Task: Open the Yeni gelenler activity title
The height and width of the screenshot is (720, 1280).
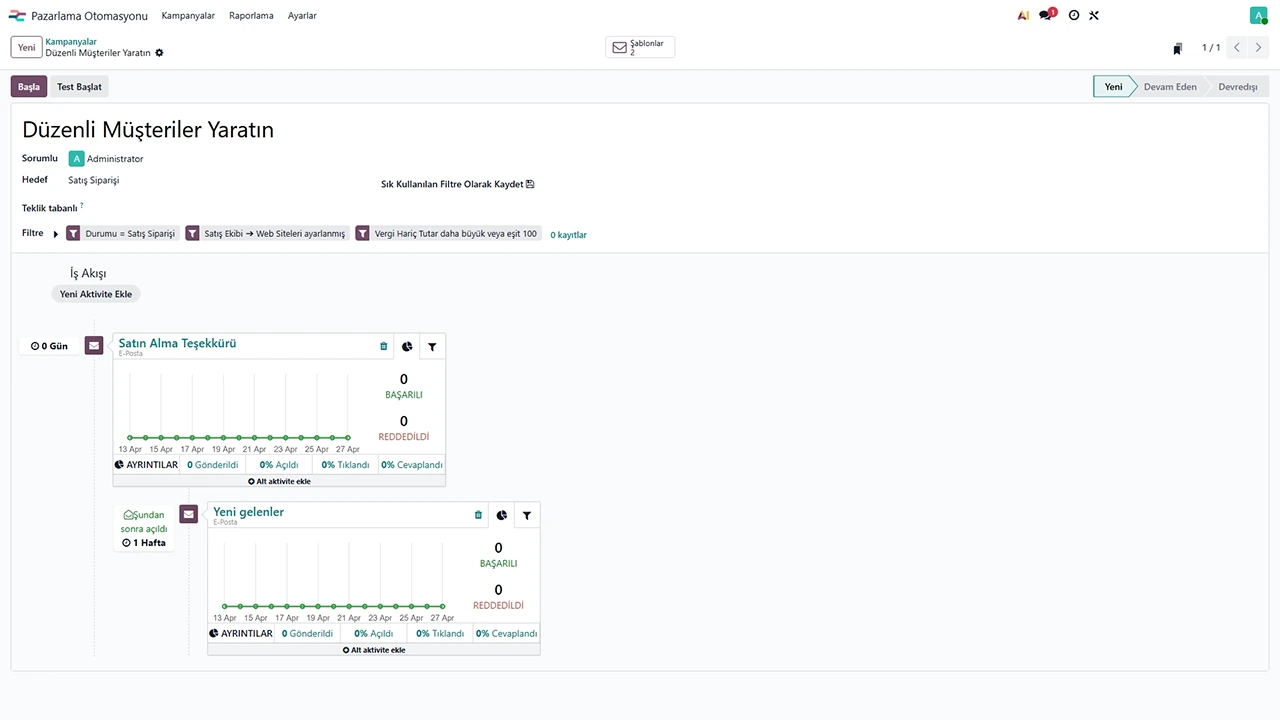Action: point(248,512)
